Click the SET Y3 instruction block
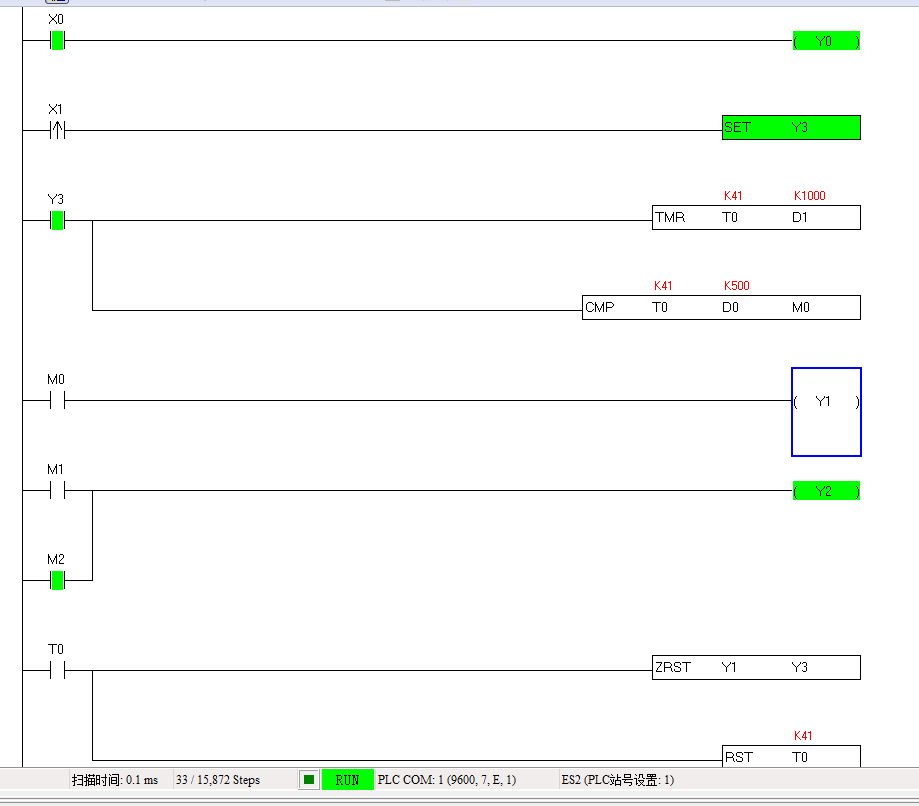 (x=790, y=128)
